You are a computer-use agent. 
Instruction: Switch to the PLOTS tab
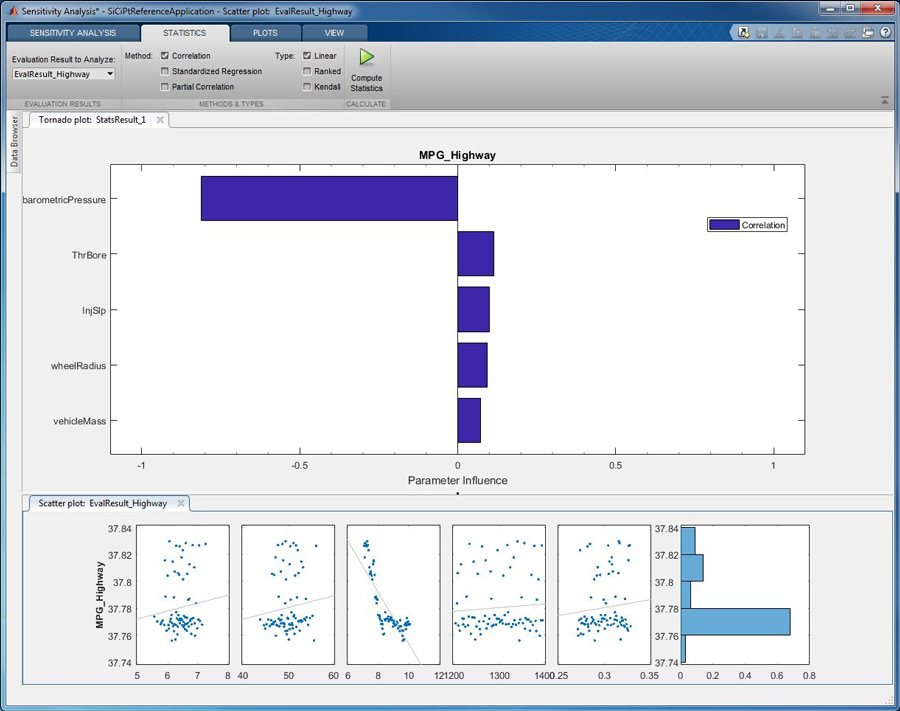[x=265, y=32]
